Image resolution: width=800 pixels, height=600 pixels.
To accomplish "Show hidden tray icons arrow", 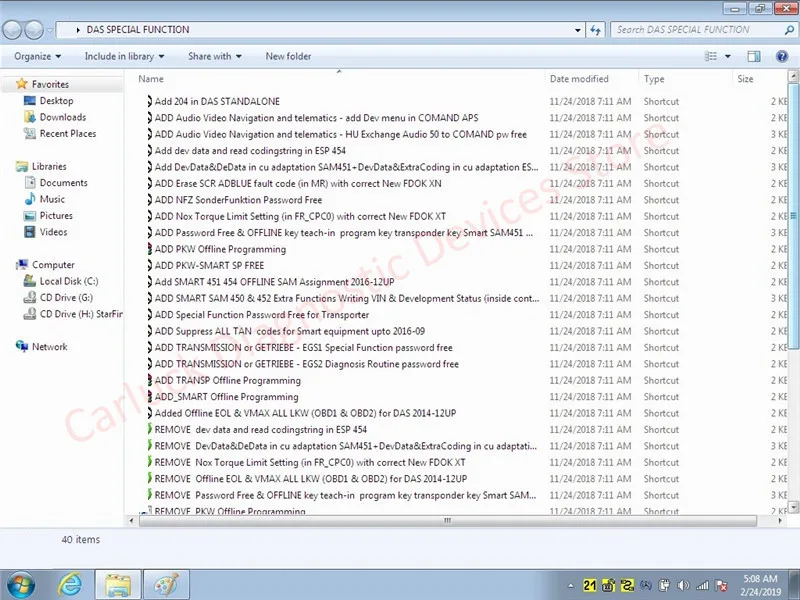I will [x=571, y=585].
